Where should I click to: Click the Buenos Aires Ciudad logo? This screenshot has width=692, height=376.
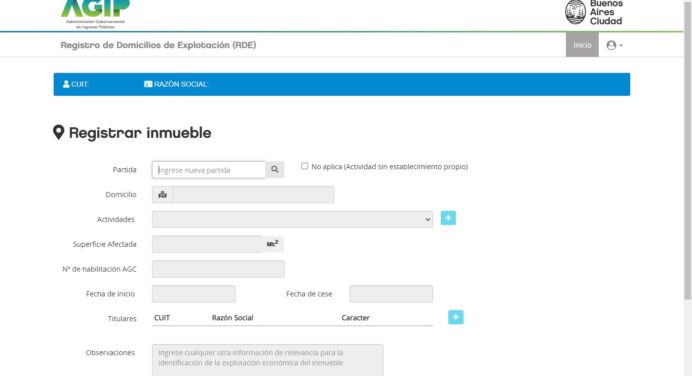pyautogui.click(x=594, y=12)
